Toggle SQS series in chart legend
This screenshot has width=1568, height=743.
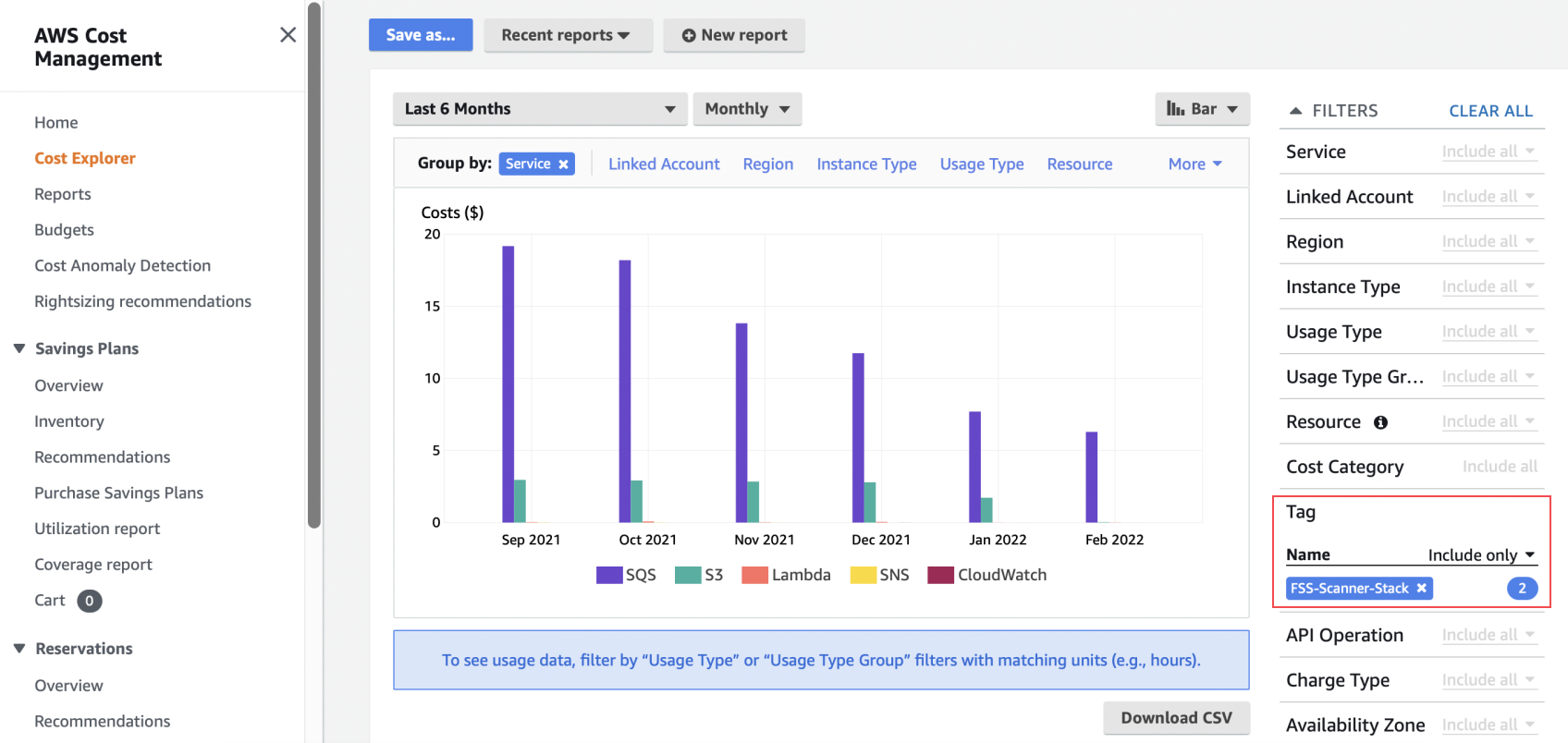(626, 575)
